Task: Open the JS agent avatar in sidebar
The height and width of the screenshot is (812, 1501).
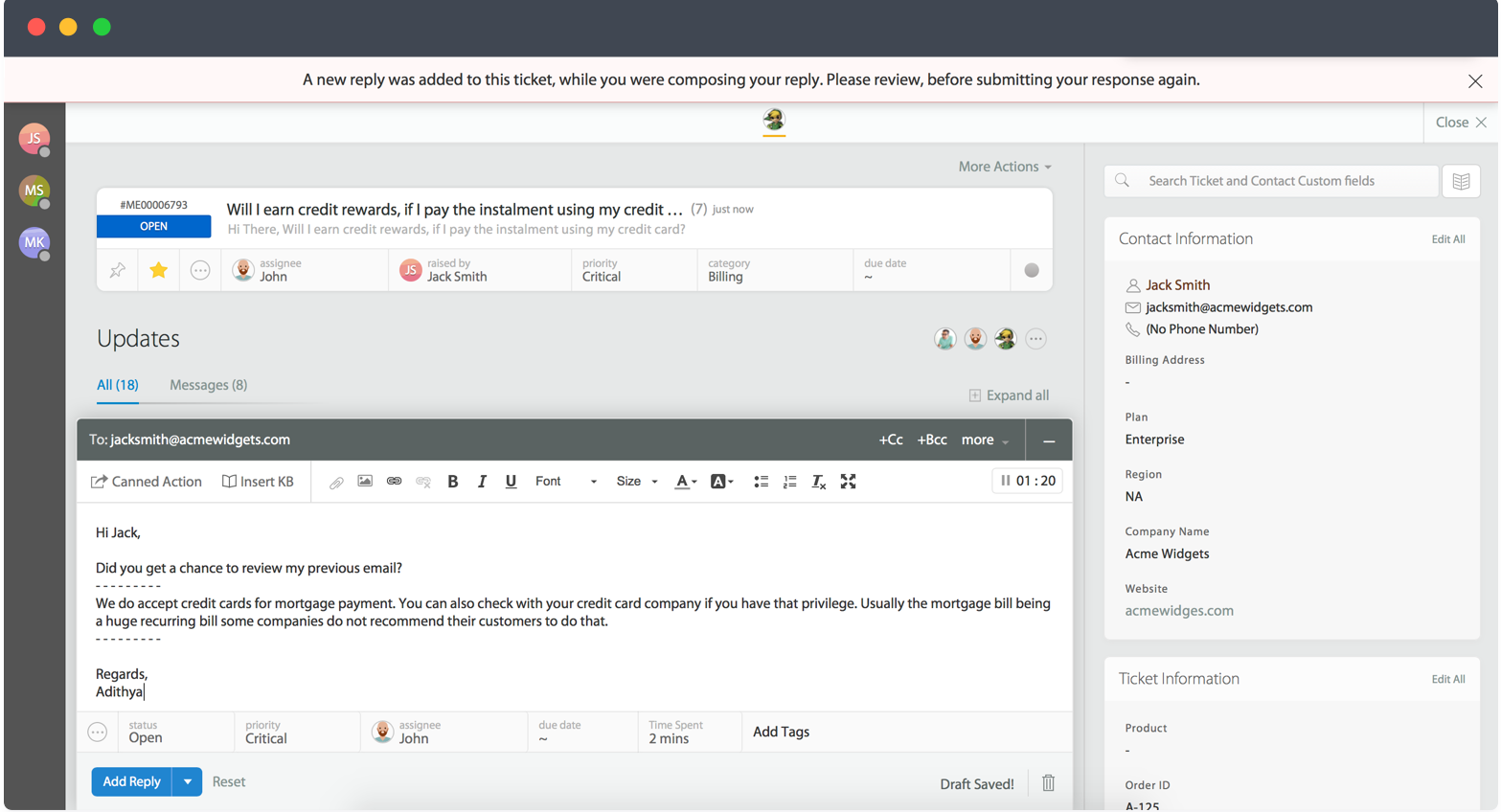Action: [x=34, y=139]
